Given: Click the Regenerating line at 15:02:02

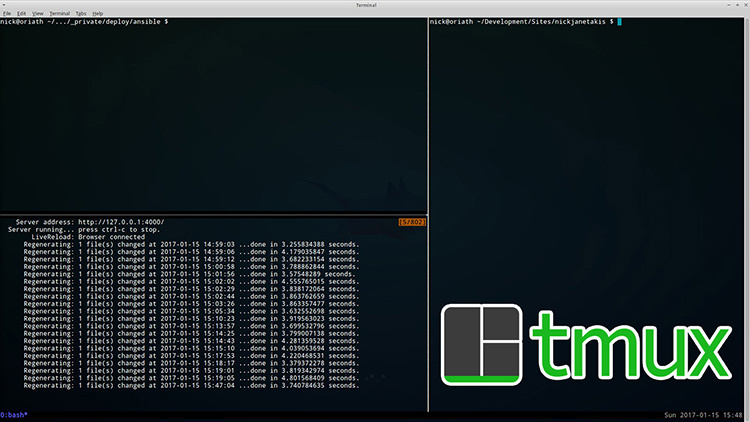Looking at the screenshot, I should click(x=191, y=281).
